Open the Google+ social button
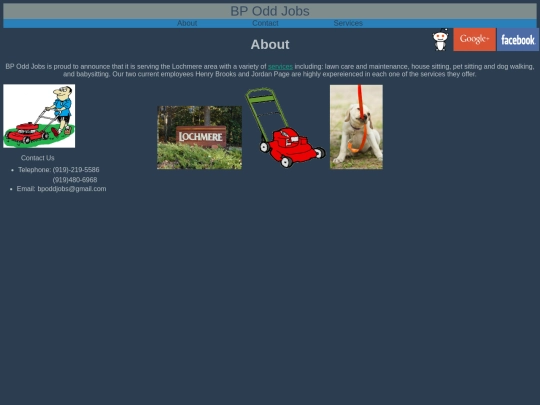Image resolution: width=540 pixels, height=405 pixels. coord(475,40)
